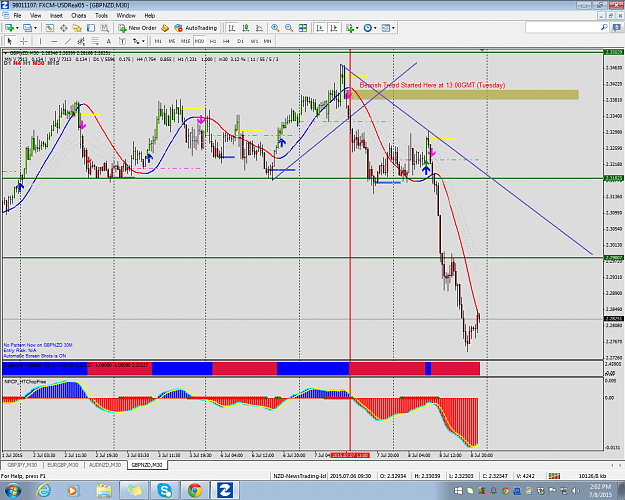Expand the periodicity clock dropdown
Image resolution: width=625 pixels, height=500 pixels.
[x=375, y=28]
